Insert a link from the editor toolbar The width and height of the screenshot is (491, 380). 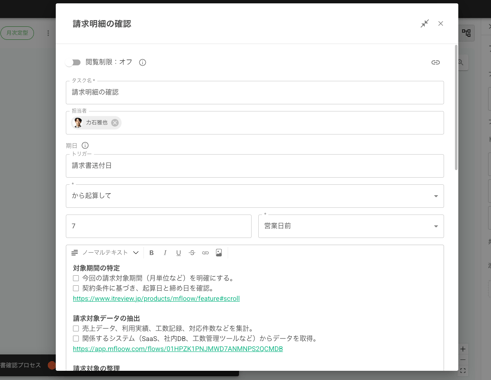[x=205, y=253]
